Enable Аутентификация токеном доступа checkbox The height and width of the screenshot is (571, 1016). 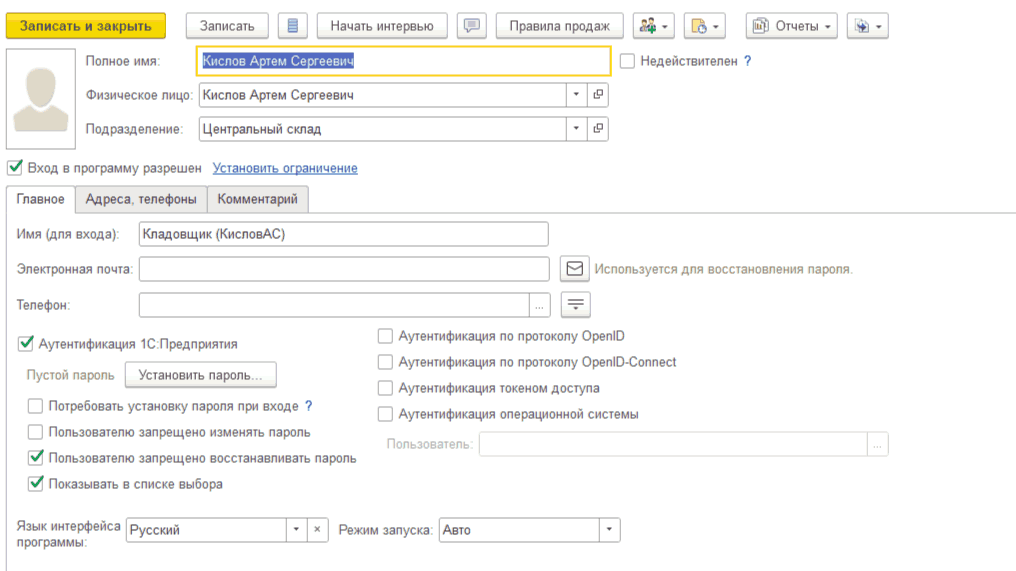(385, 388)
